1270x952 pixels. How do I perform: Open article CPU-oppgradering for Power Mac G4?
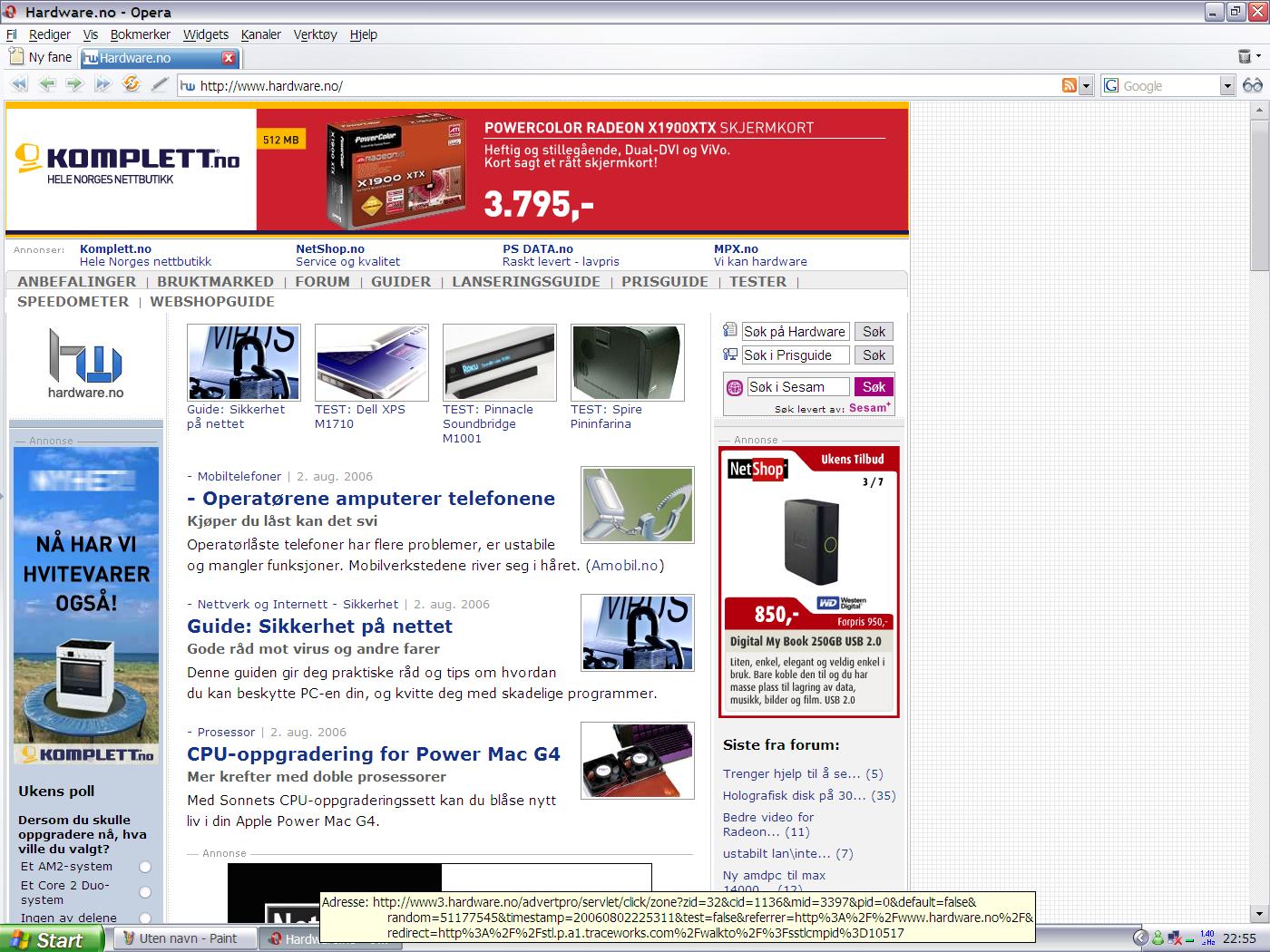coord(374,754)
